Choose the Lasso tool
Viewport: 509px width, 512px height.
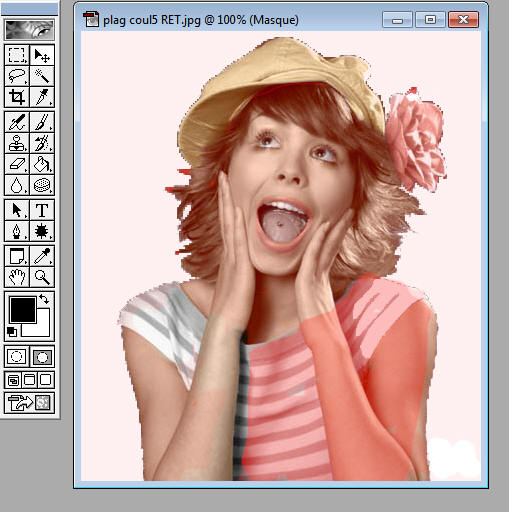coord(17,76)
